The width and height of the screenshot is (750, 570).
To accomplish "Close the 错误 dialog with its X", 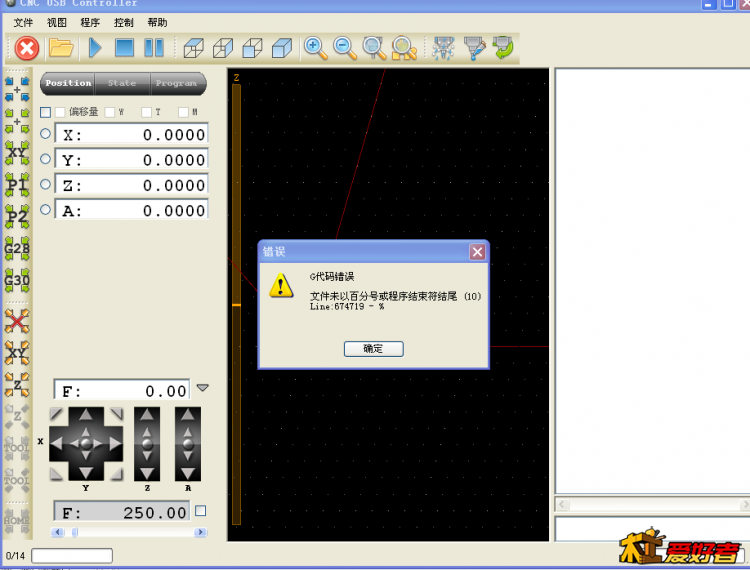I will pos(477,252).
